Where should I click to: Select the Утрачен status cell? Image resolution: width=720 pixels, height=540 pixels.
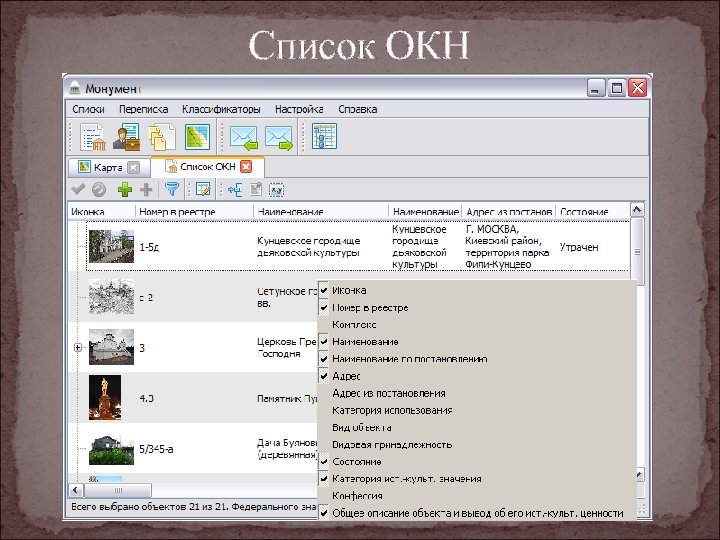pos(579,247)
